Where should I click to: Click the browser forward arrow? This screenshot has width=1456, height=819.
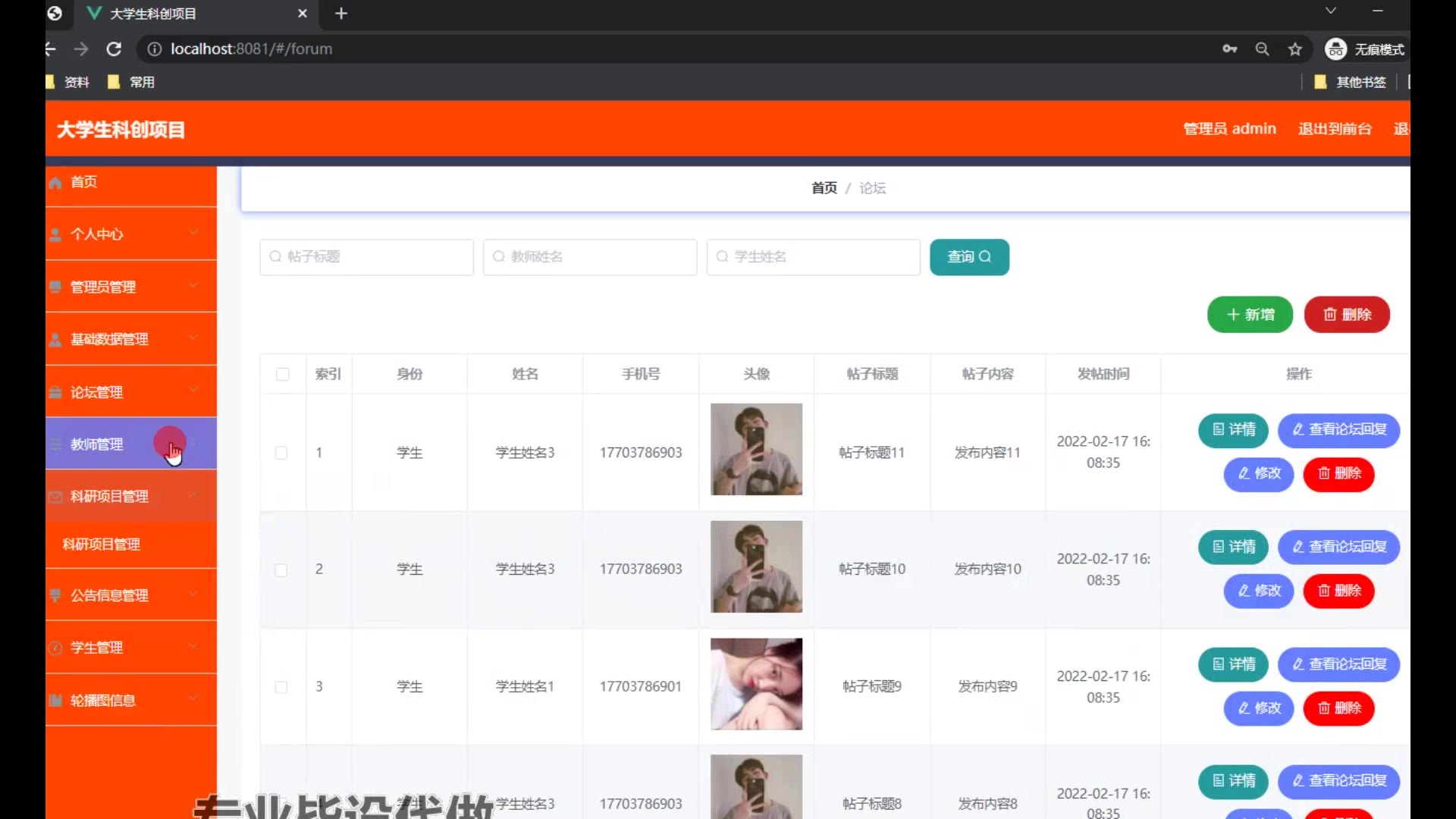click(x=81, y=49)
